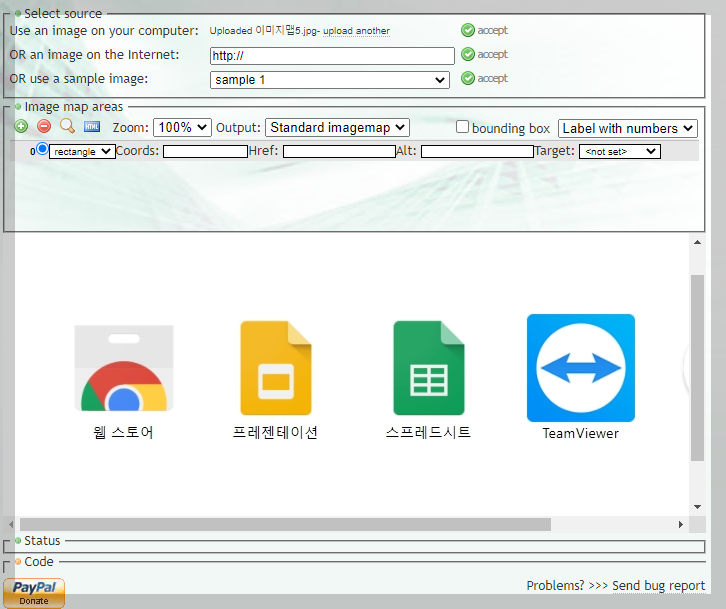Image resolution: width=726 pixels, height=609 pixels.
Task: Open the Zoom 100% dropdown
Action: (x=182, y=127)
